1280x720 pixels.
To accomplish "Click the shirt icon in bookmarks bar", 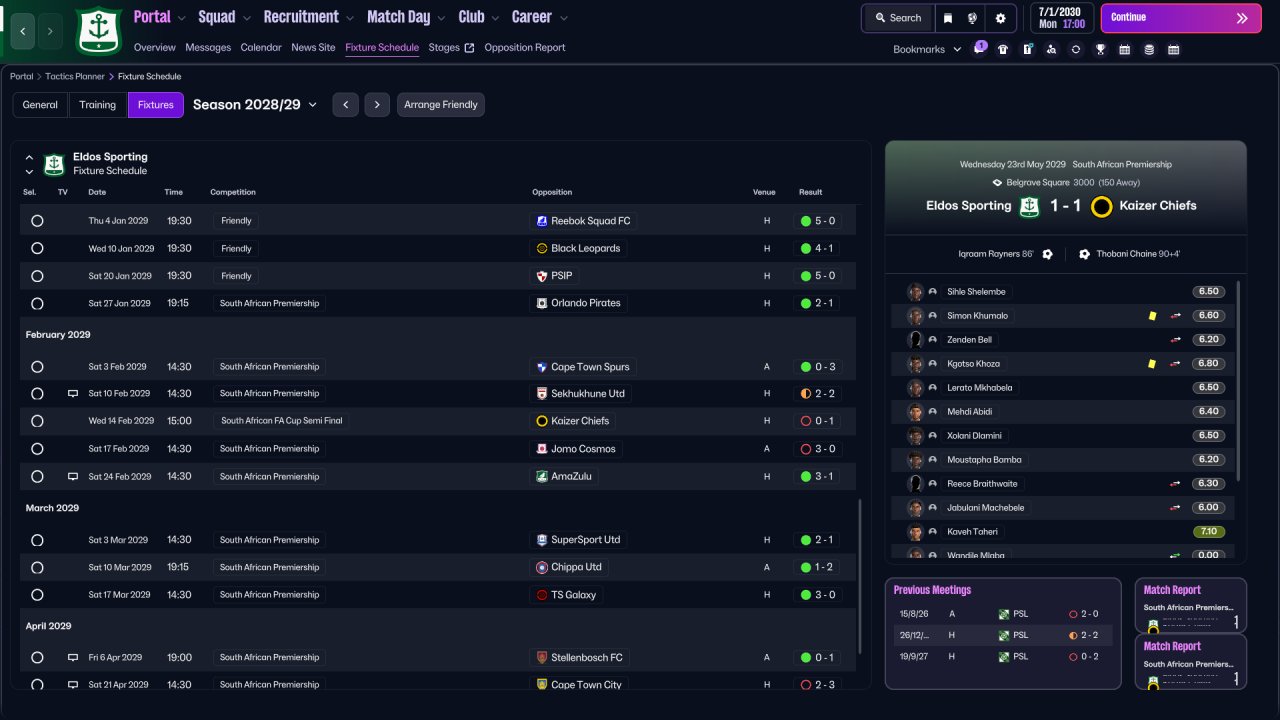I will [1003, 49].
